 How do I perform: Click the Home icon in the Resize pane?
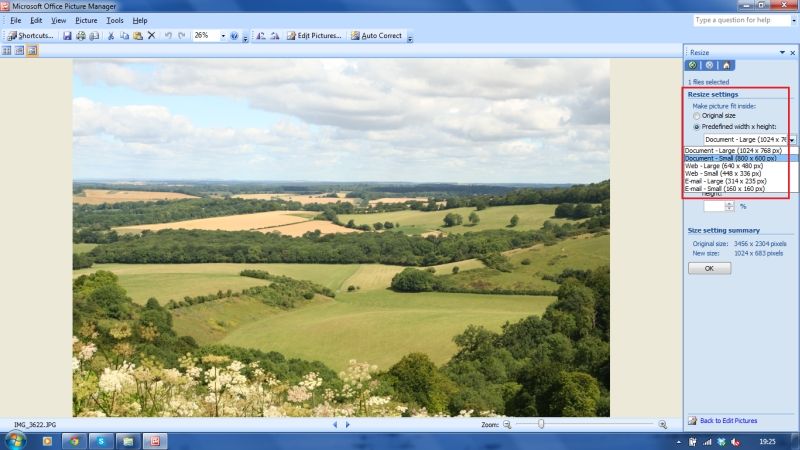(x=727, y=65)
